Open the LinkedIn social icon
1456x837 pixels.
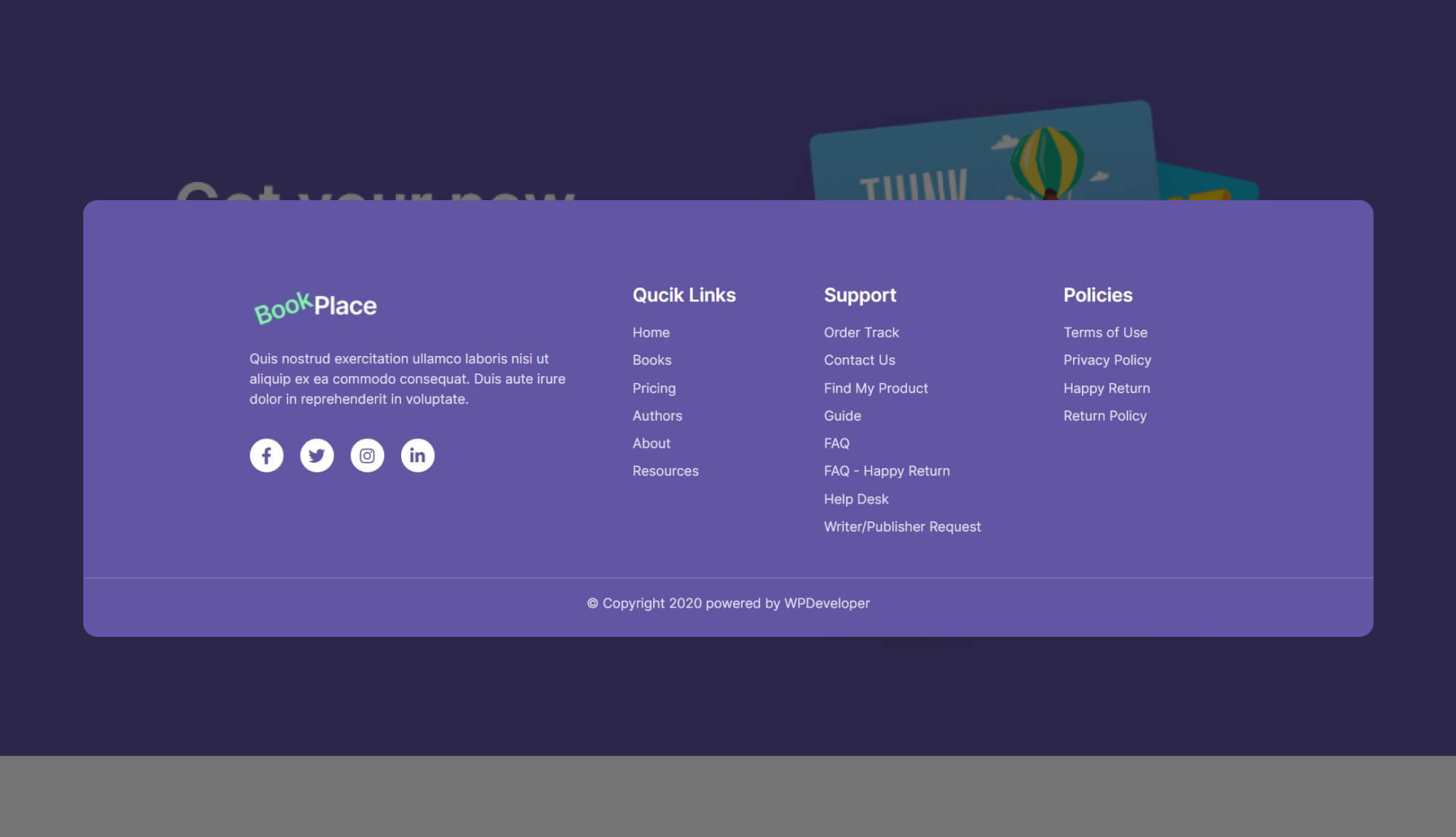(417, 455)
